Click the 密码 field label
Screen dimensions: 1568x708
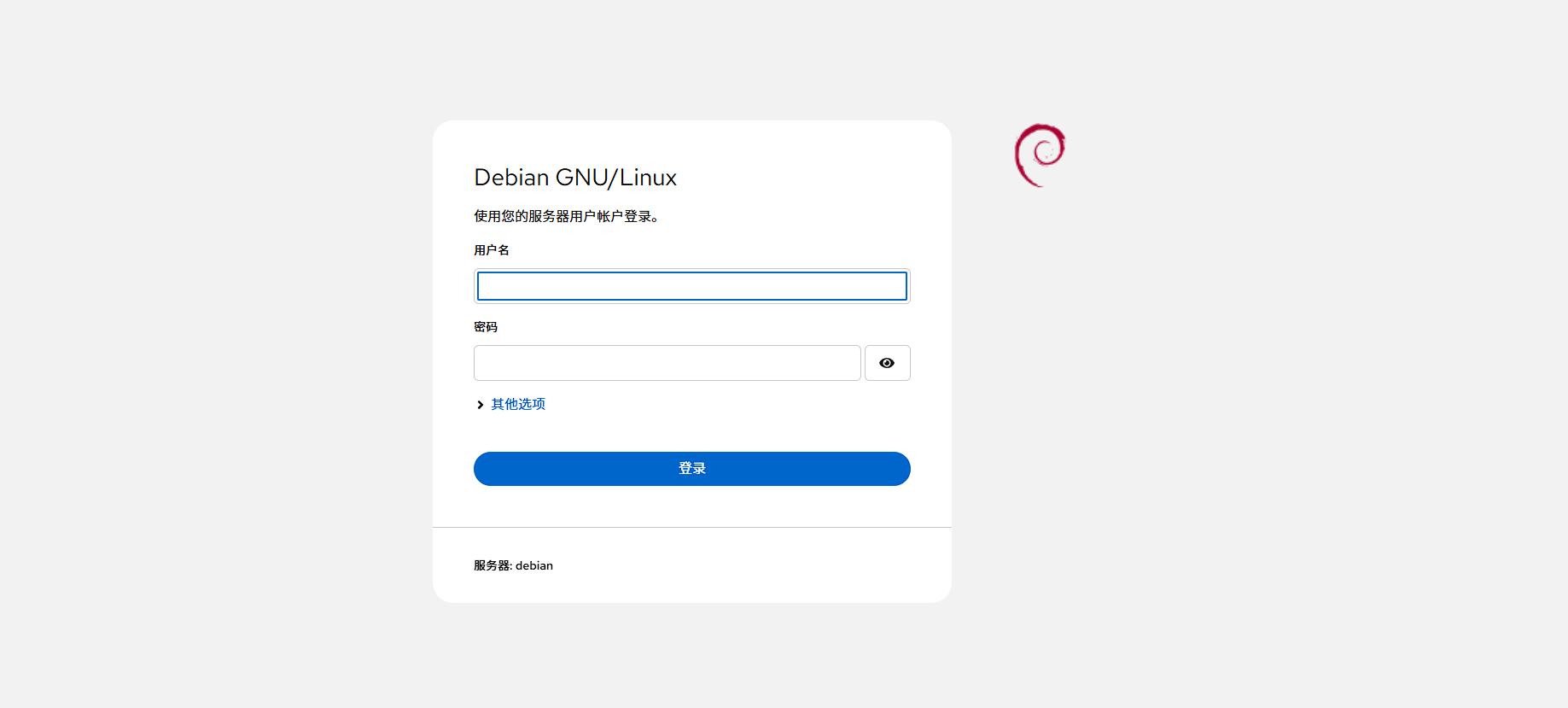(x=486, y=327)
